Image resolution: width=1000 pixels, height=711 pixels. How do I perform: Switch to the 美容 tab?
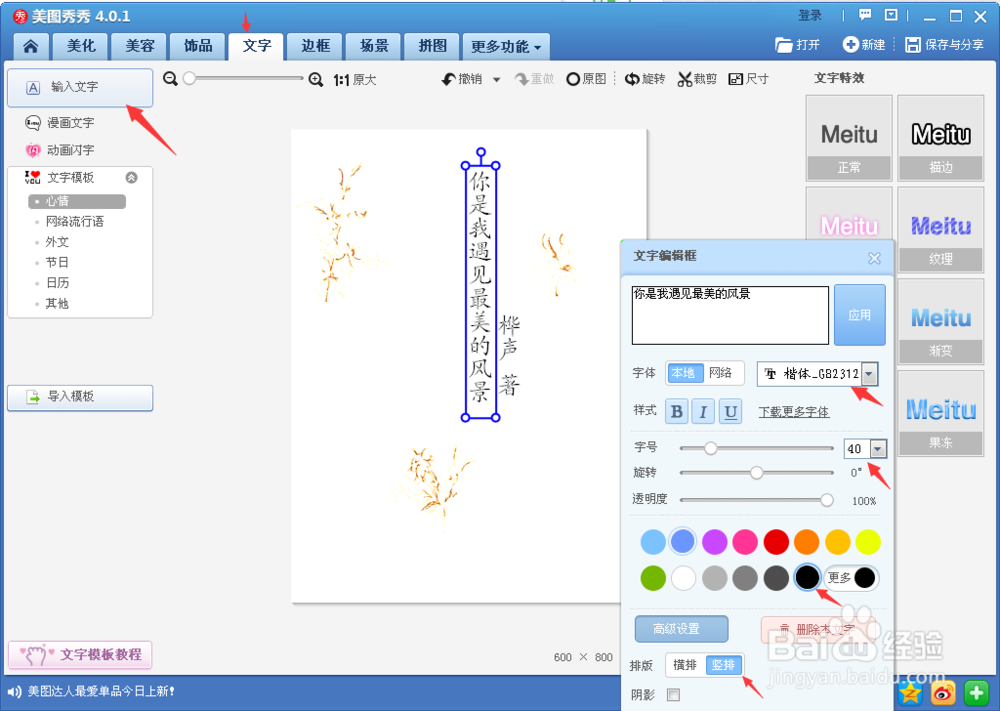140,46
